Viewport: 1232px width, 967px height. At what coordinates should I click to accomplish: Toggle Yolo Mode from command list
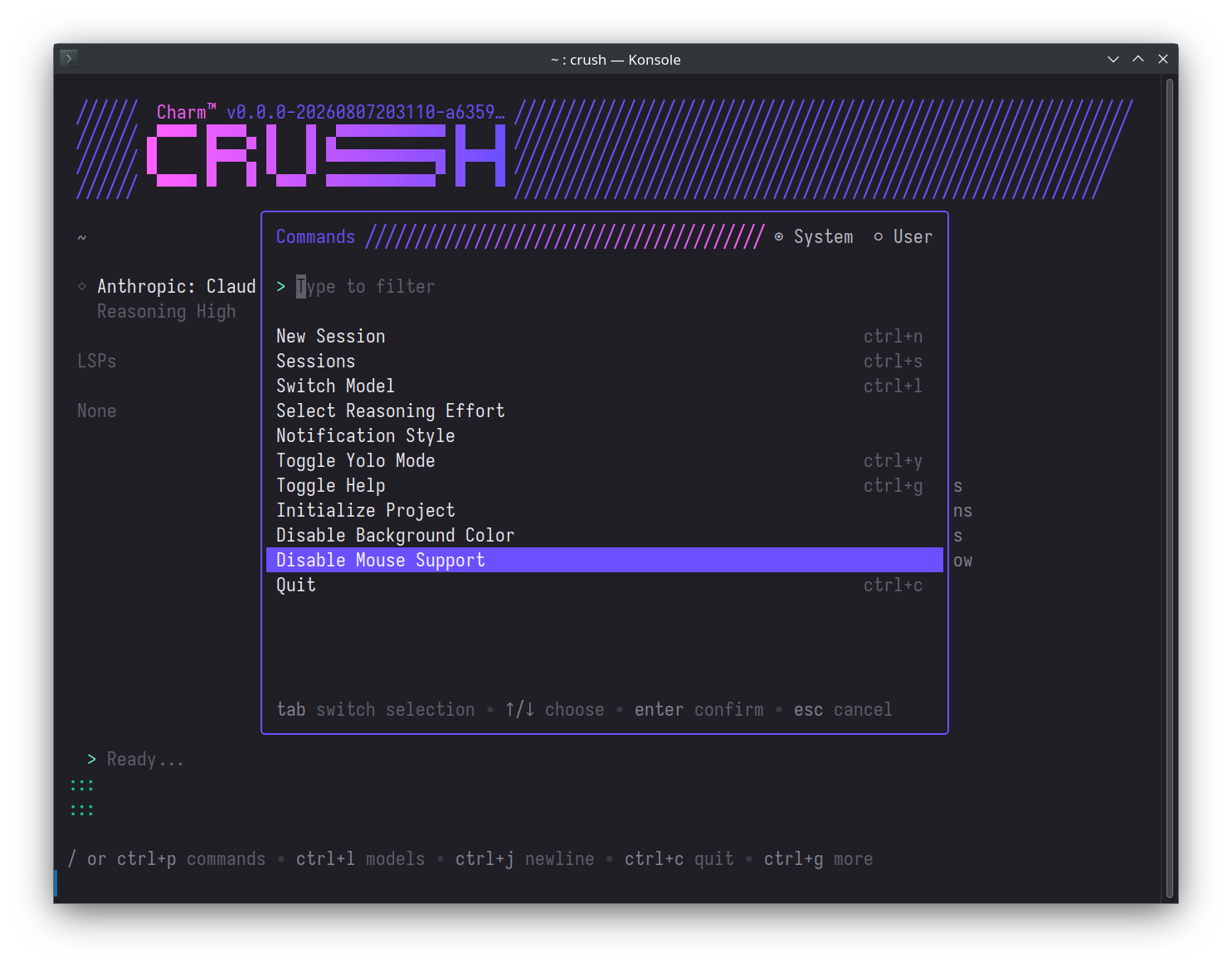pyautogui.click(x=605, y=460)
